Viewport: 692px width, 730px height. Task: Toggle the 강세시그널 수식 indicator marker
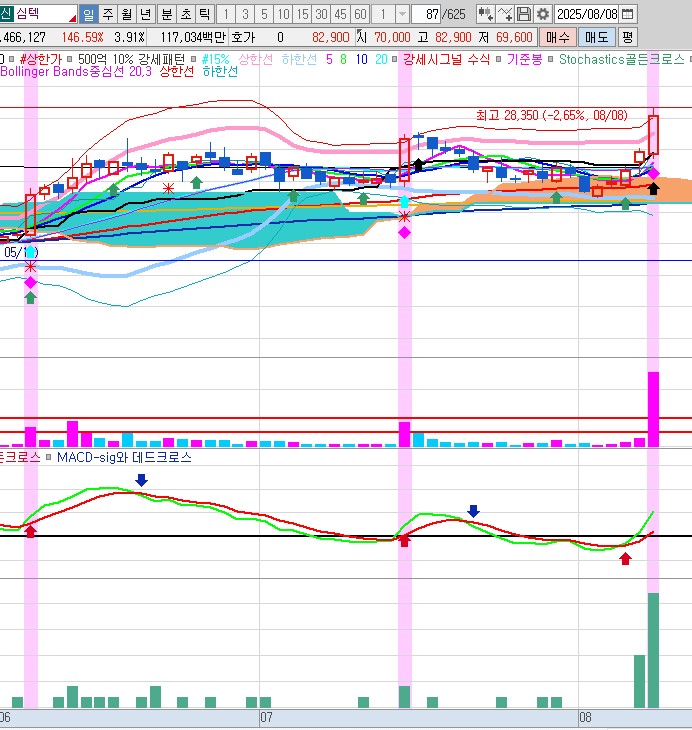394,59
